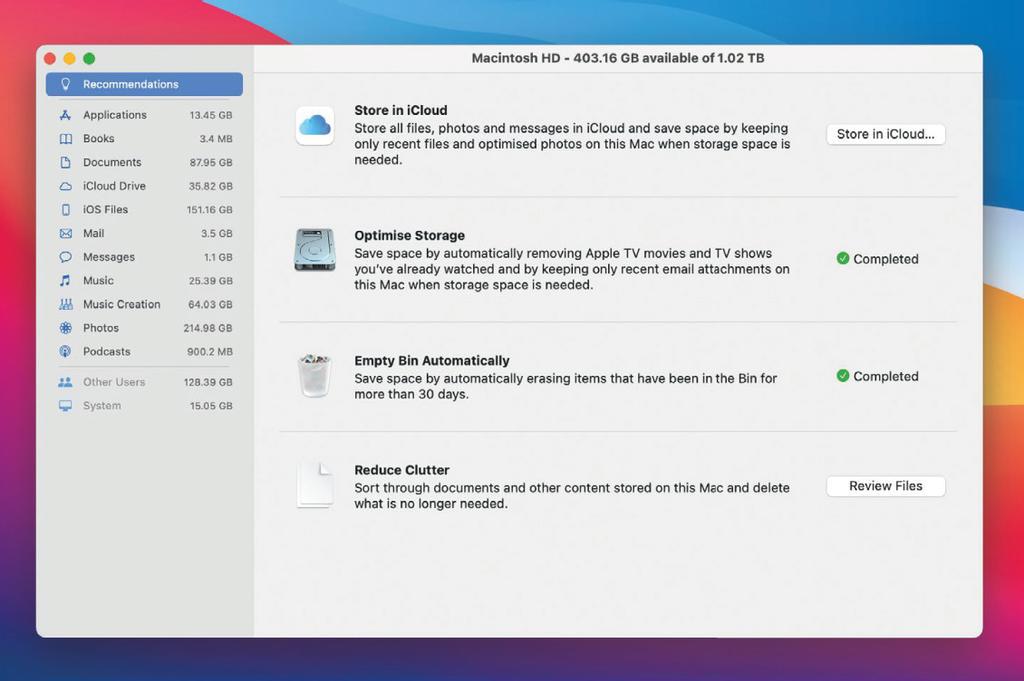Select the Recommendations sidebar item
Screen dimensions: 1024x681
[144, 84]
